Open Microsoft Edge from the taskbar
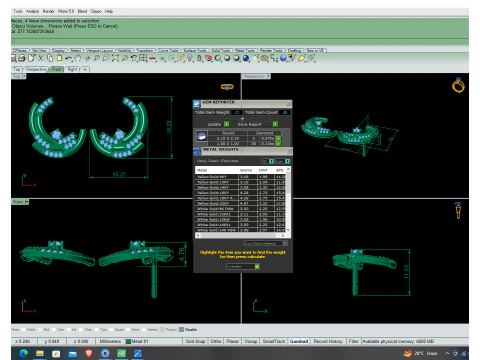The height and width of the screenshot is (360, 480). [23, 353]
